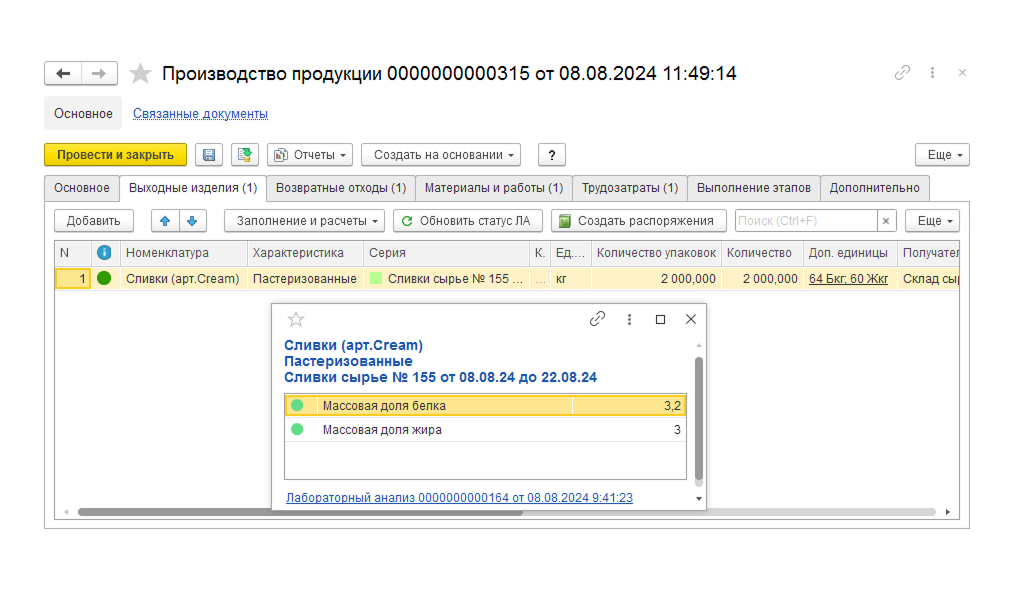Viewport: 1016px width, 608px height.
Task: Click the Номенклатура column header
Action: coord(183,253)
